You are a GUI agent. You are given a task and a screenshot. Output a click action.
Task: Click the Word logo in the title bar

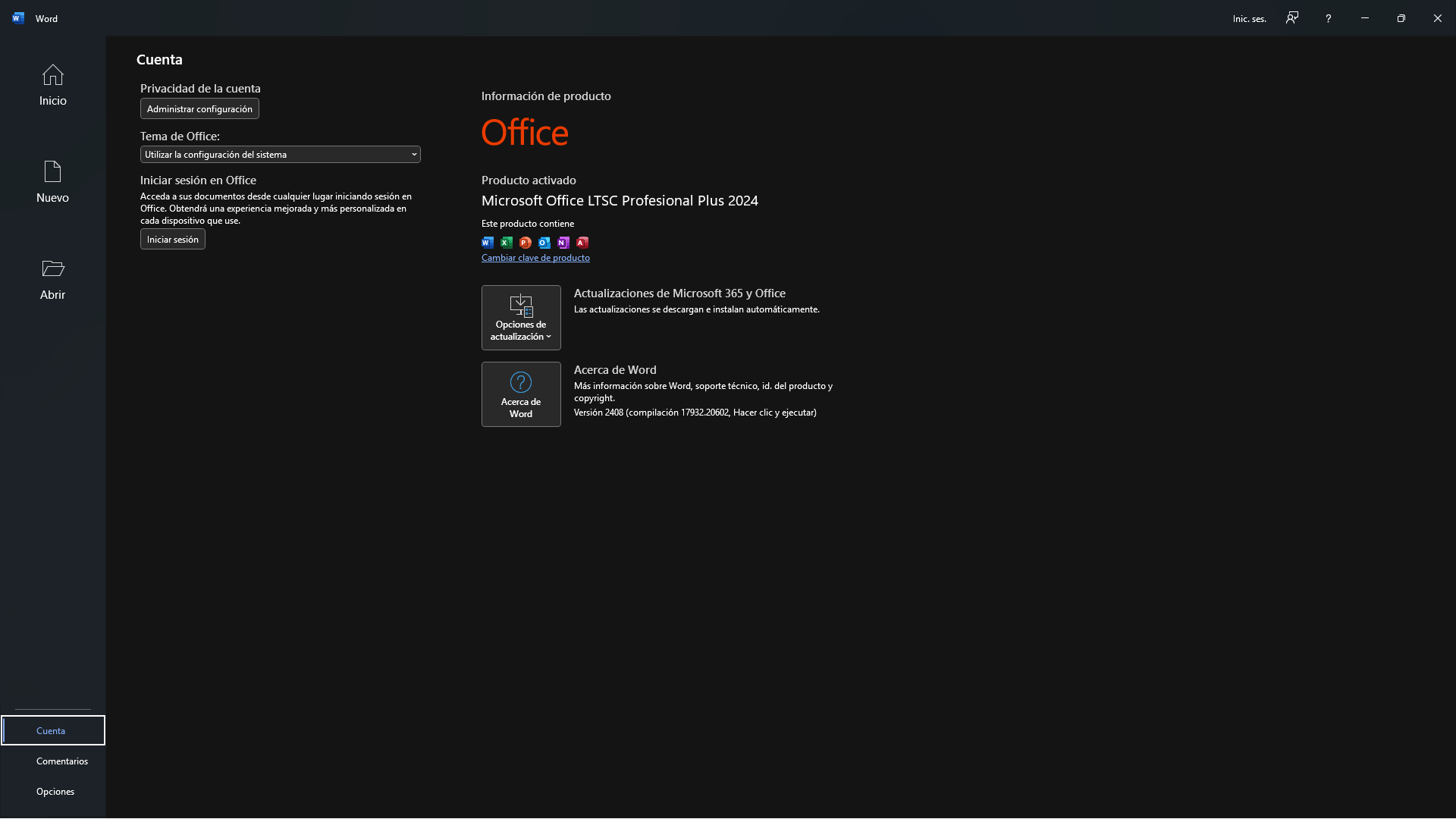(x=17, y=17)
